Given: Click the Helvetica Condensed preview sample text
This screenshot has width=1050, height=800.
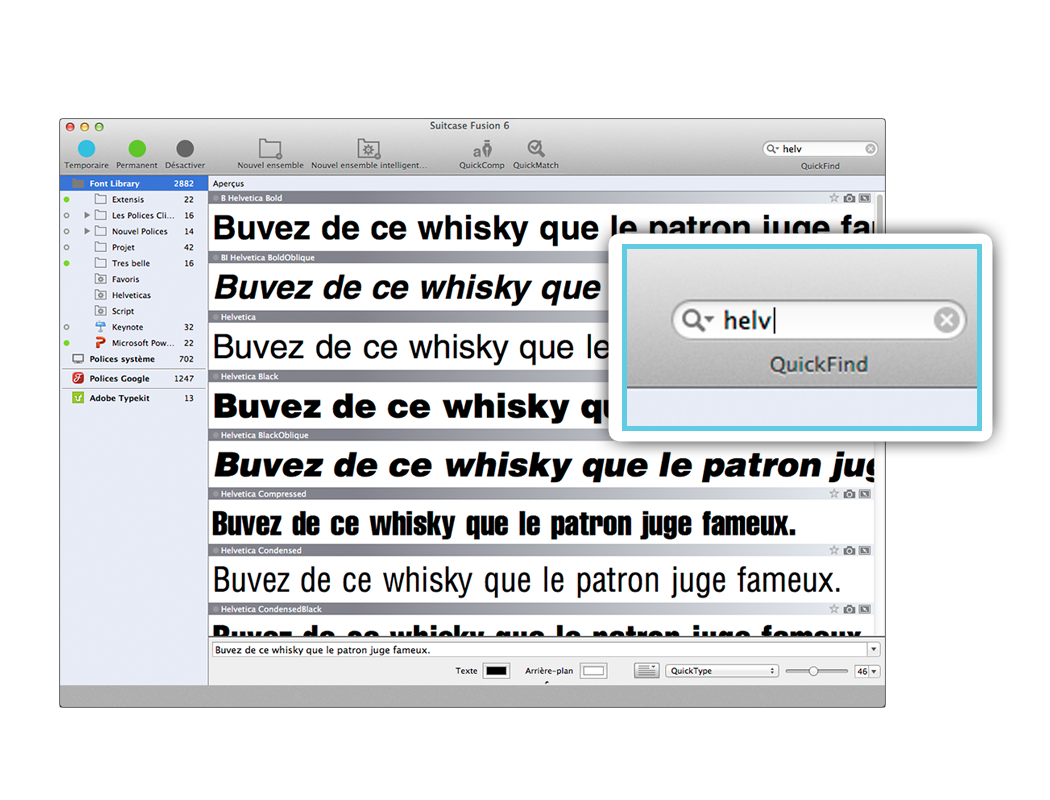Looking at the screenshot, I should point(527,580).
